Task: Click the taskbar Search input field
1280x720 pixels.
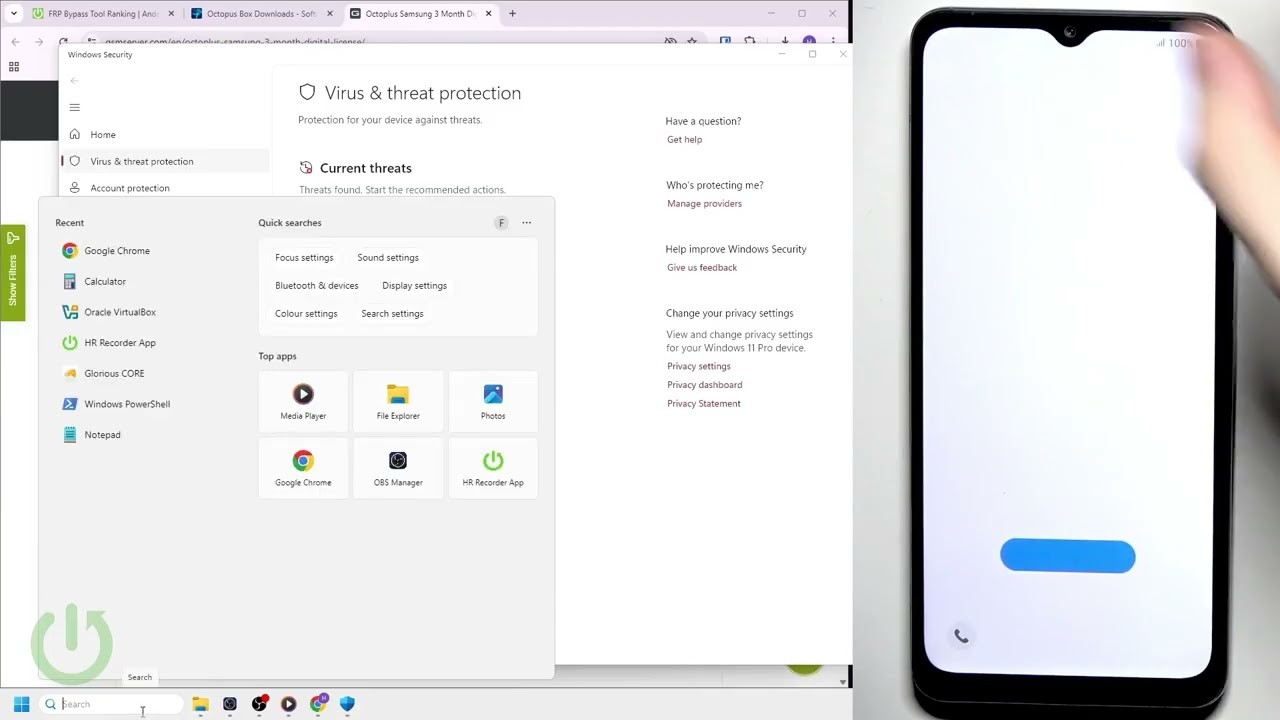Action: tap(112, 704)
